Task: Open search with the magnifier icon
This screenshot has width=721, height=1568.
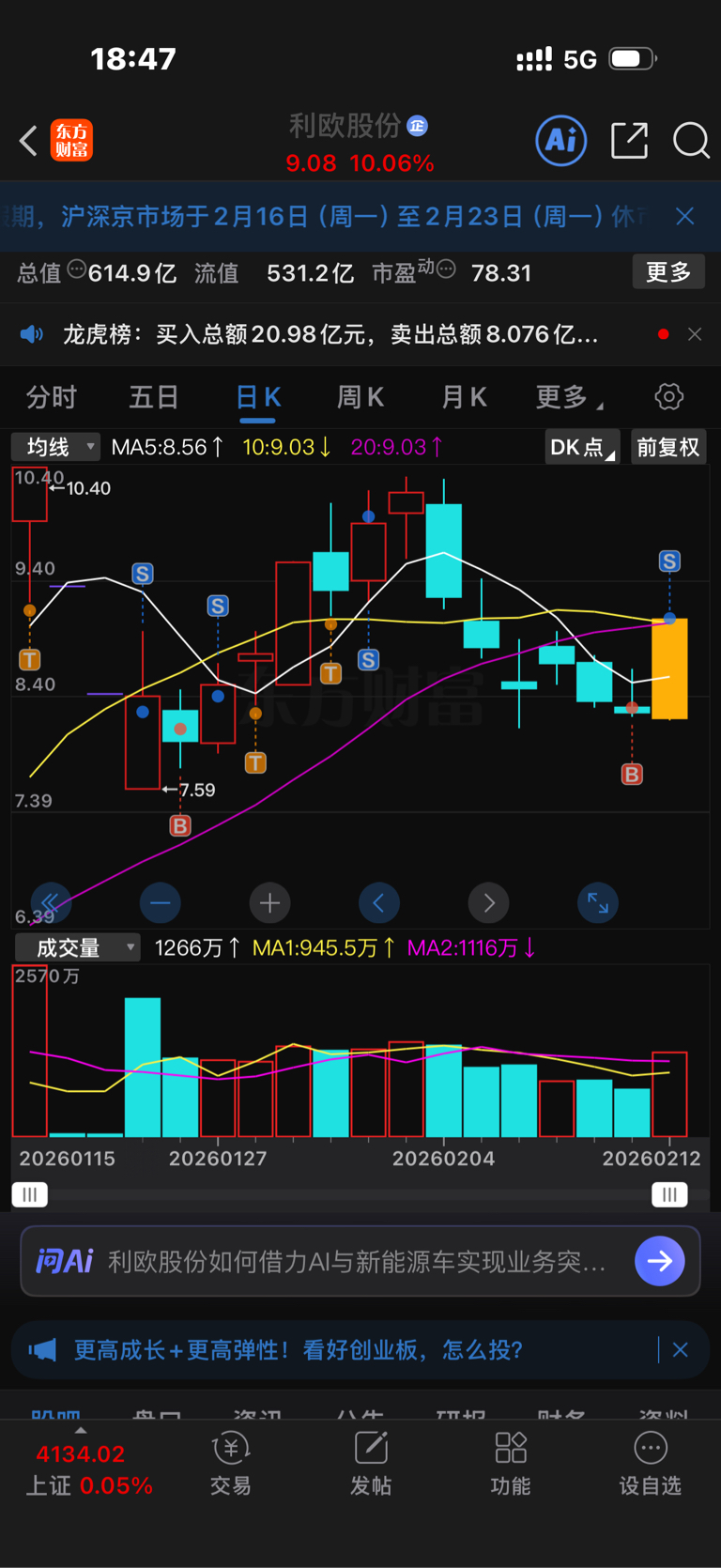Action: pos(692,141)
